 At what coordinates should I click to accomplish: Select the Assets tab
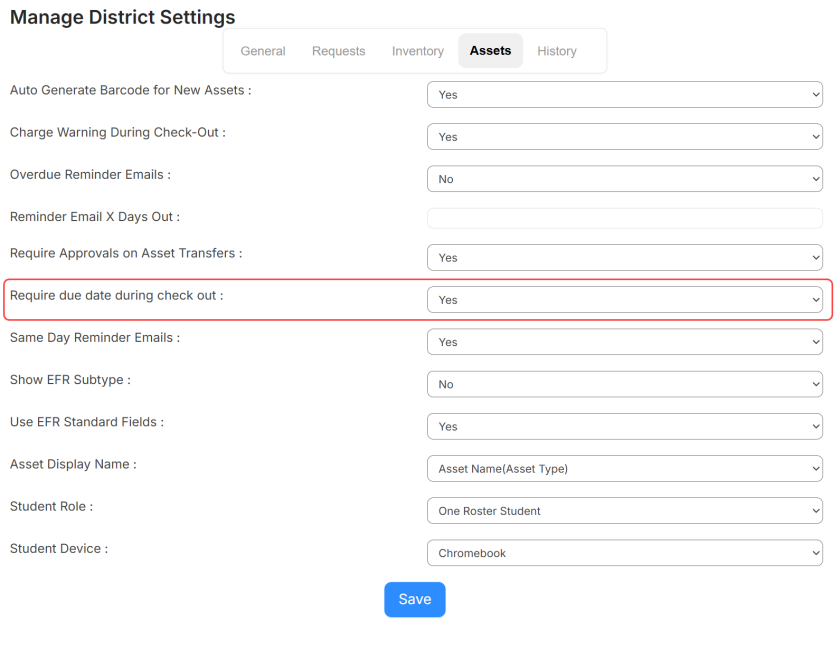coord(490,51)
